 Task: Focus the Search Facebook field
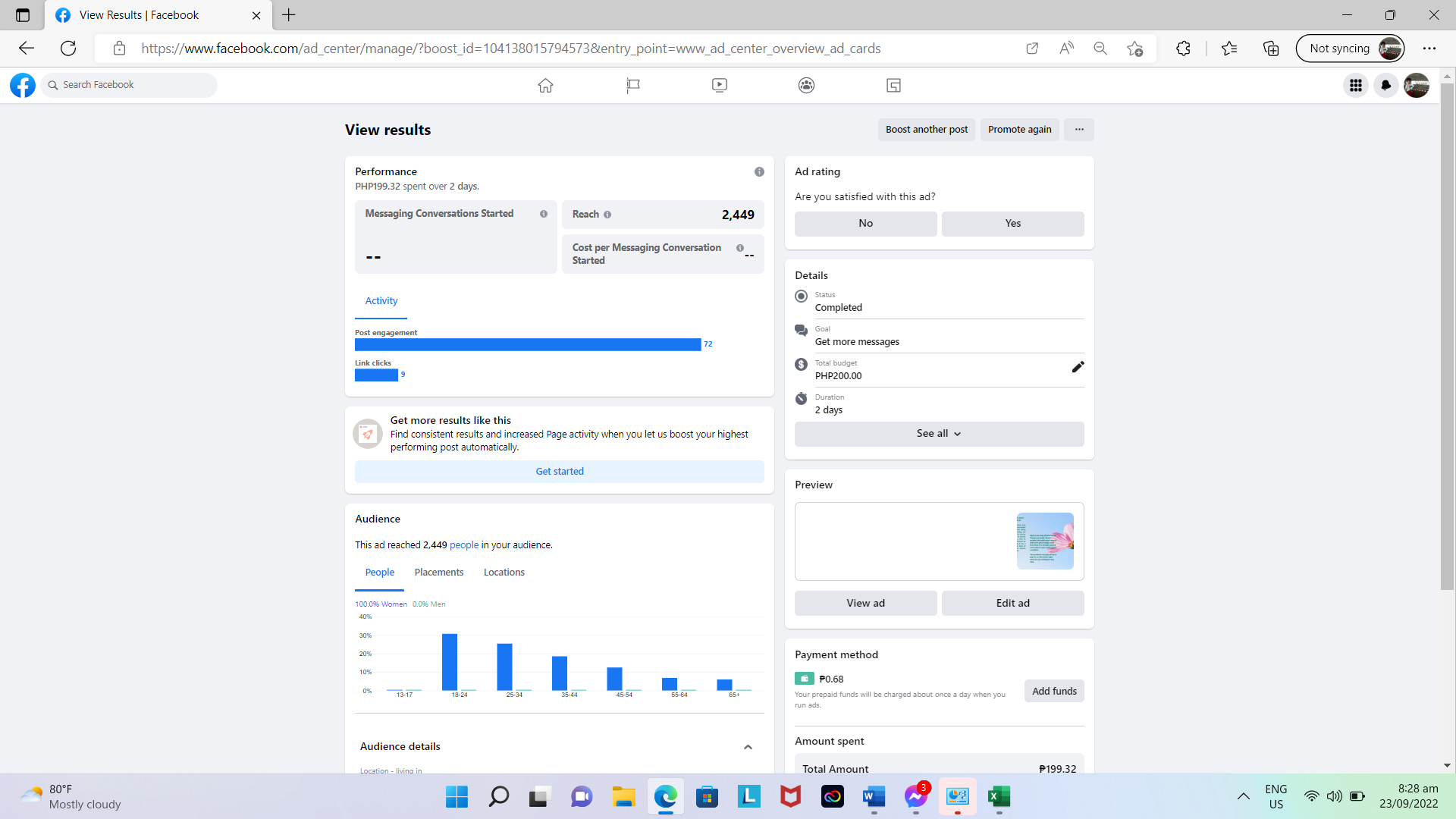(x=130, y=85)
